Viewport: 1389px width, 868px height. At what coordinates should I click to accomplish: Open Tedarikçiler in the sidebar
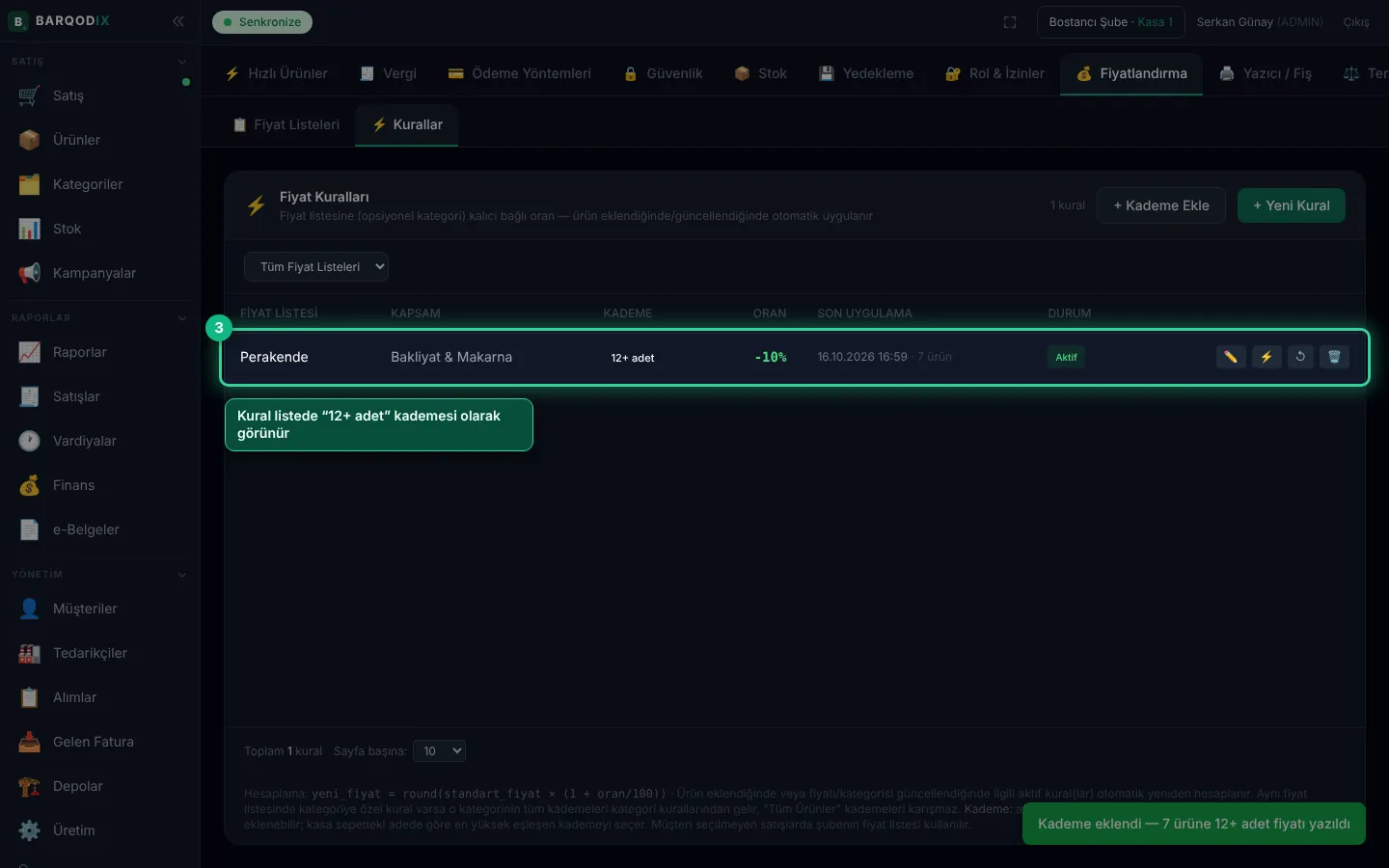pyautogui.click(x=100, y=653)
